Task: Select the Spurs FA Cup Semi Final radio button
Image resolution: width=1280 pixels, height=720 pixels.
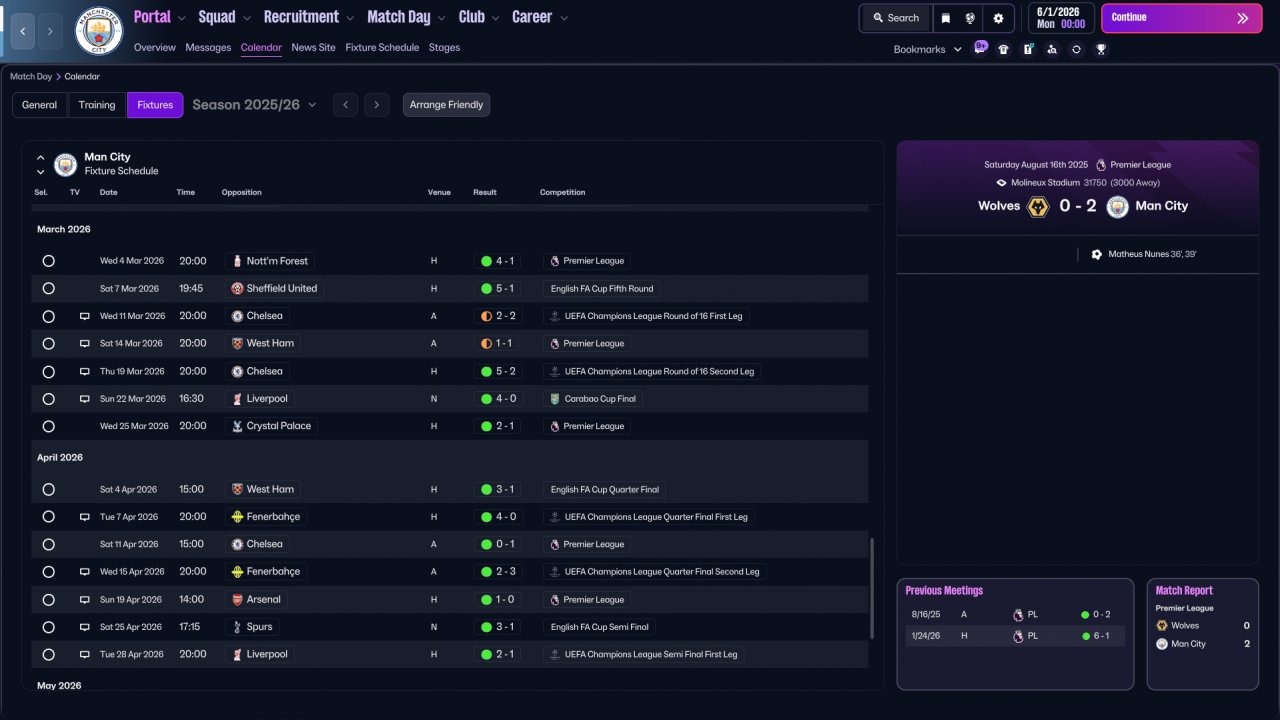Action: [48, 627]
